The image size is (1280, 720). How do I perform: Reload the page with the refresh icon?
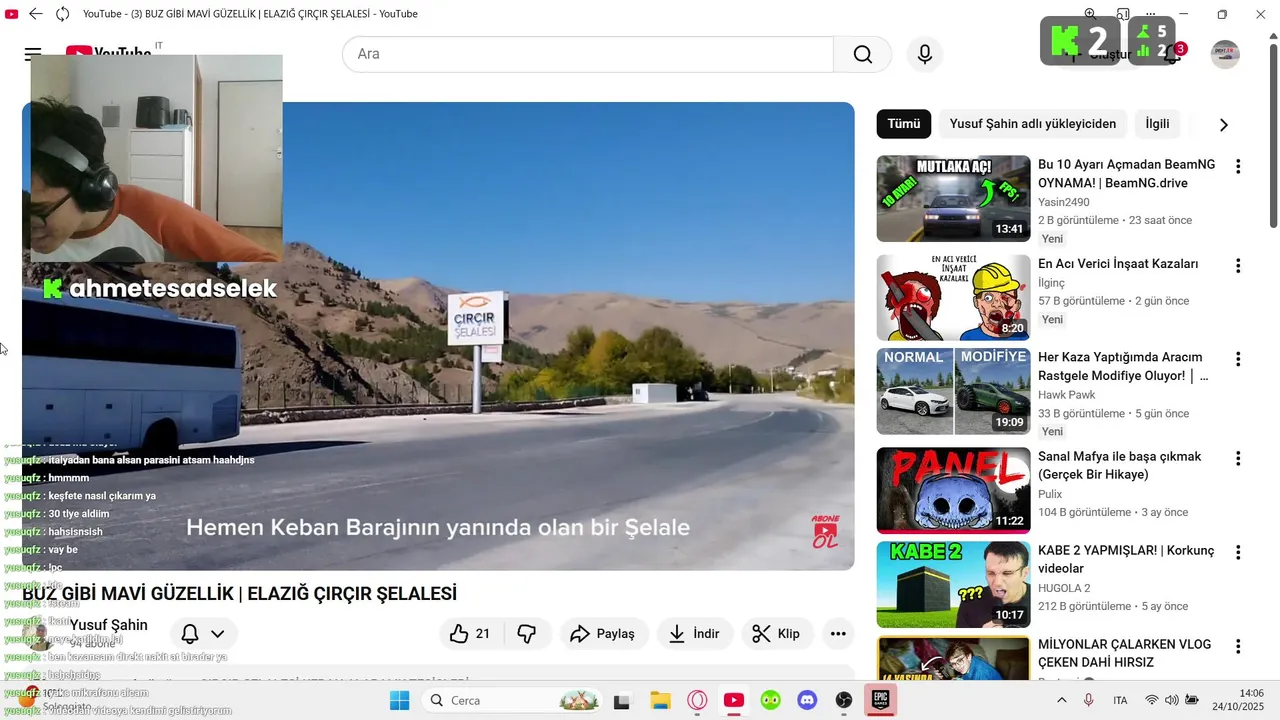click(63, 14)
